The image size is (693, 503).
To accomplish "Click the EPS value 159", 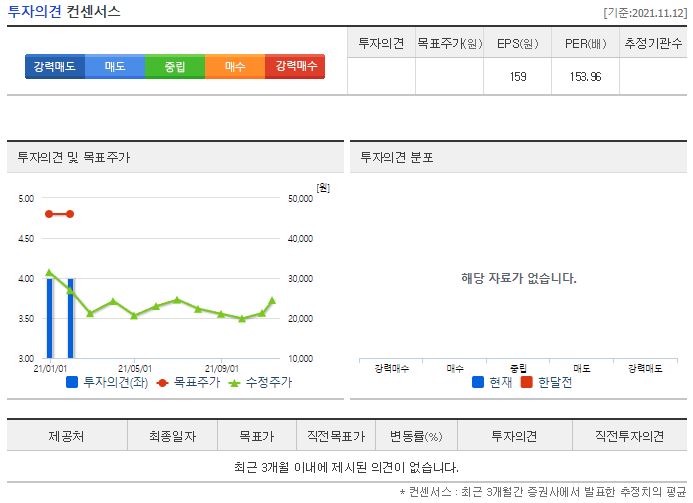I will pos(518,77).
